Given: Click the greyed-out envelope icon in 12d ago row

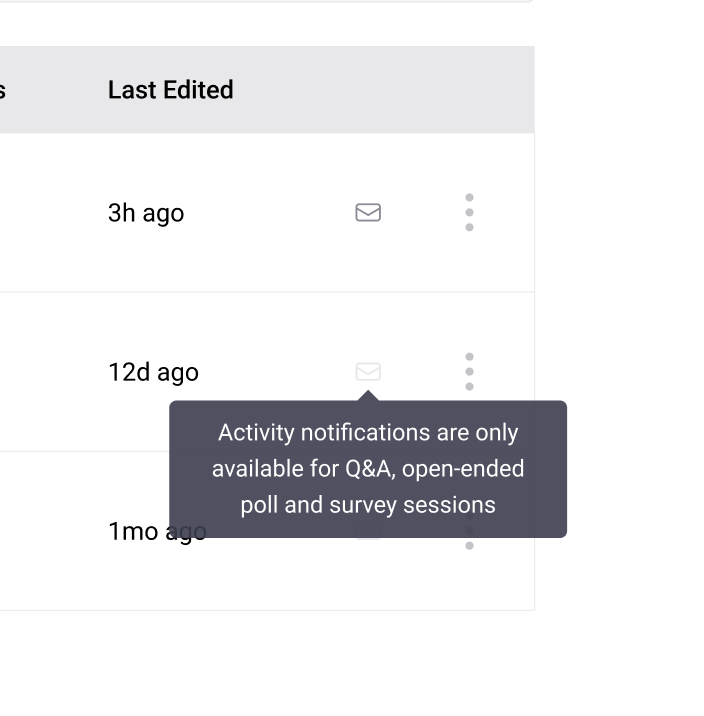Looking at the screenshot, I should click(368, 372).
